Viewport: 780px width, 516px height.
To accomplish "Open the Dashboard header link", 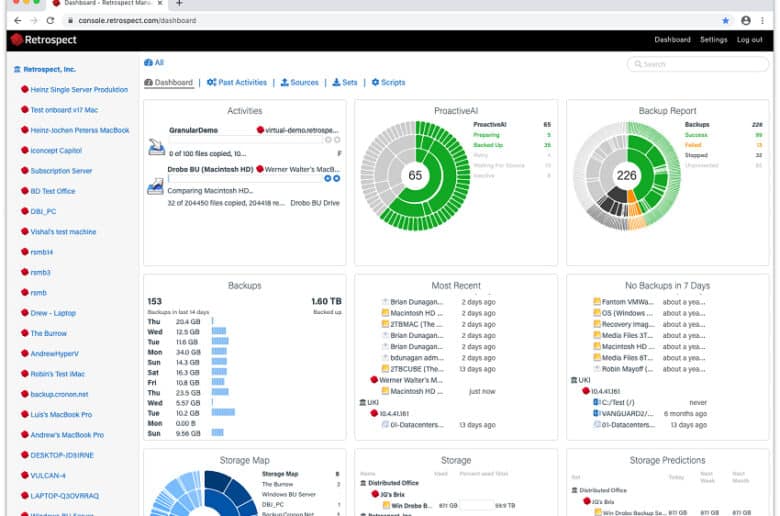I will (x=672, y=40).
